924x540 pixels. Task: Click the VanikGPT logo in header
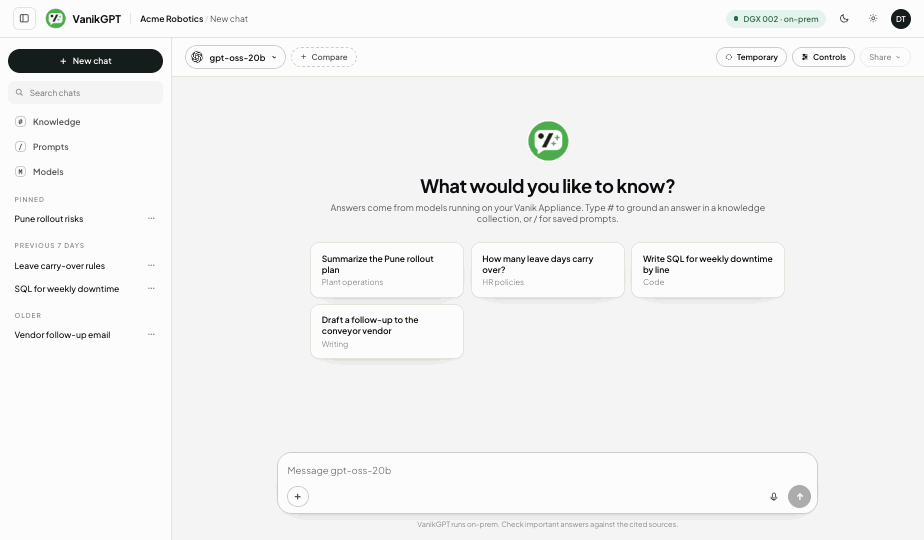tap(56, 19)
